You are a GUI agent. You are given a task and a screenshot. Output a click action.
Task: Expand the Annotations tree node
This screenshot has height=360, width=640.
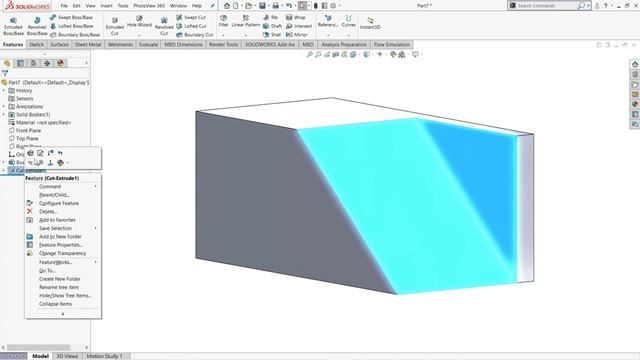pyautogui.click(x=4, y=107)
